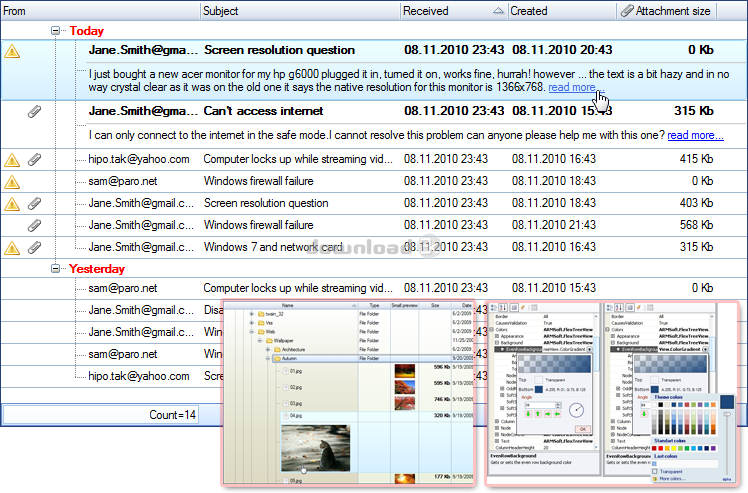Image resolution: width=748 pixels, height=493 pixels.
Task: Click small preview thumbnail of 01.jpg
Action: click(405, 371)
